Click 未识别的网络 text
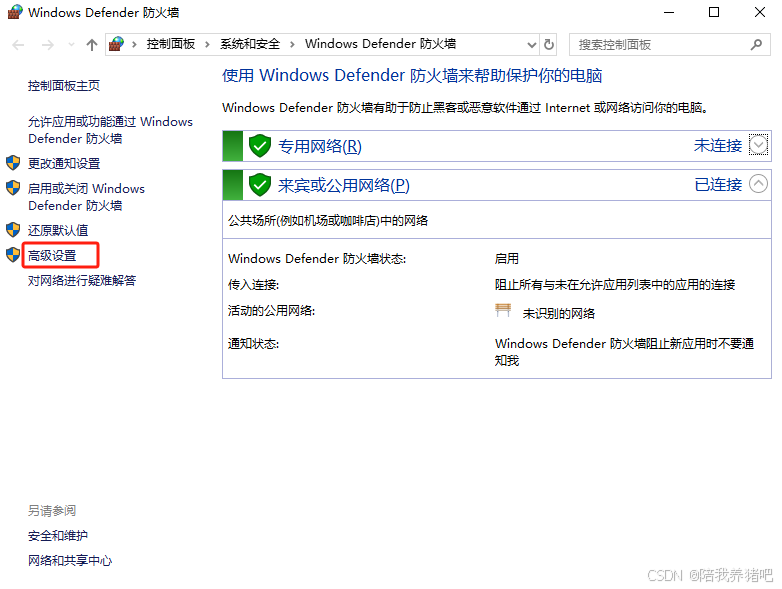 (x=559, y=314)
